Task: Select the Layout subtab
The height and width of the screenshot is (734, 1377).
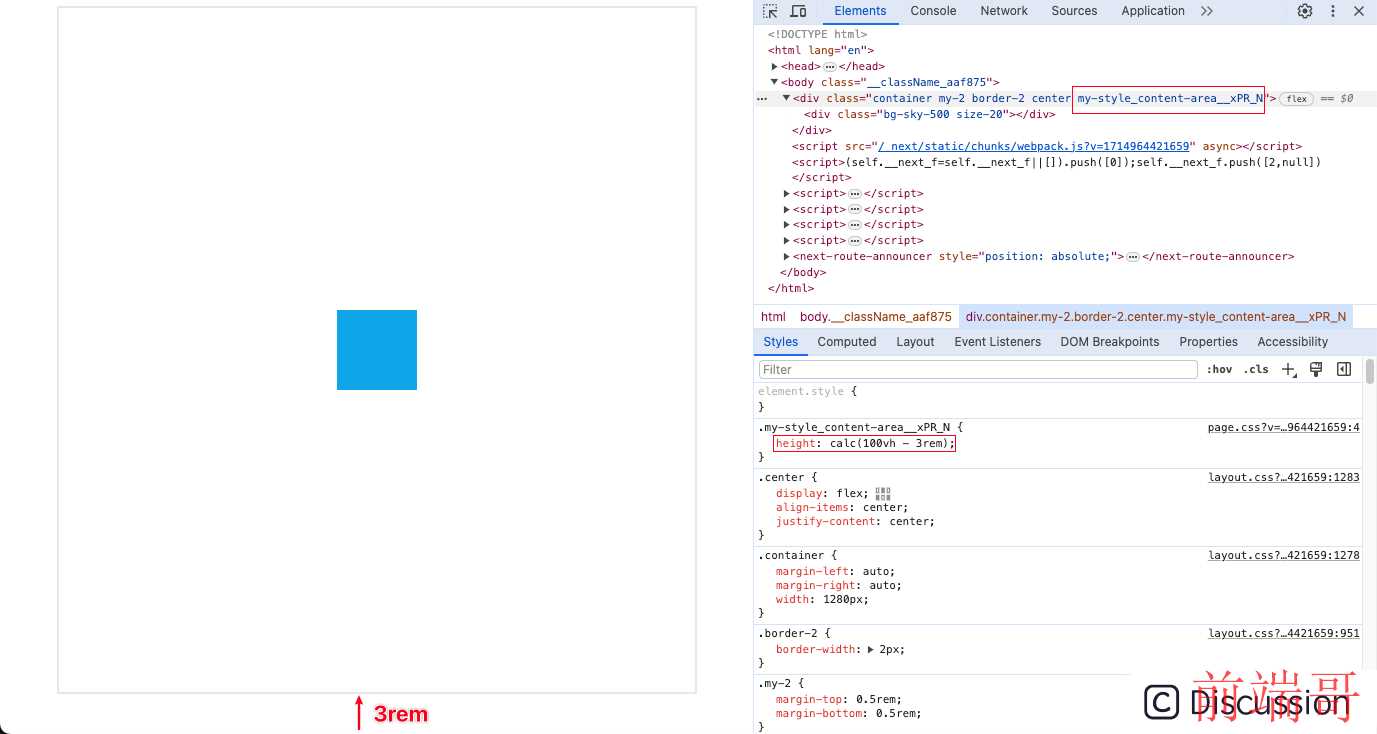Action: point(915,342)
